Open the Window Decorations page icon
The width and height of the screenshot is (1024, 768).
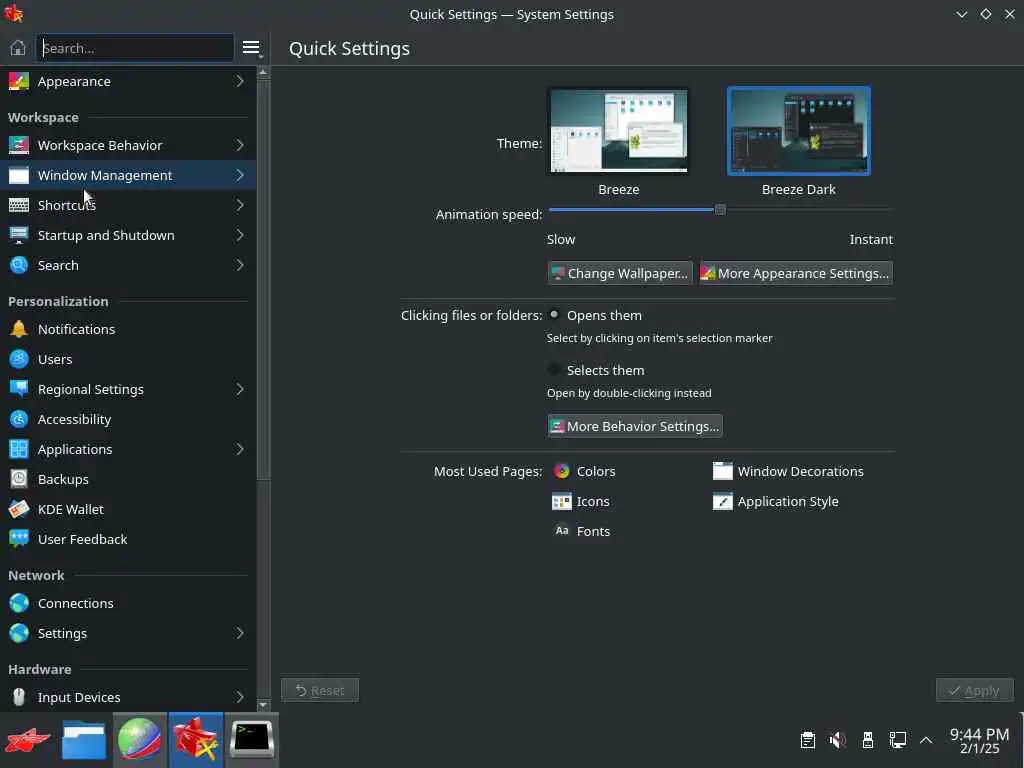[x=722, y=472]
